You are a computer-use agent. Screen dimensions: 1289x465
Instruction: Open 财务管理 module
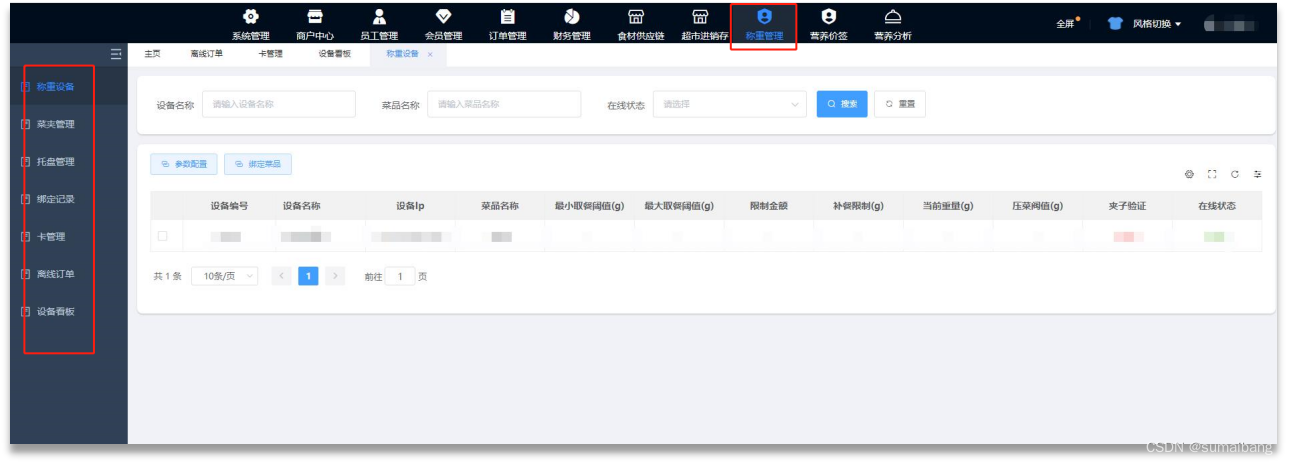click(571, 25)
